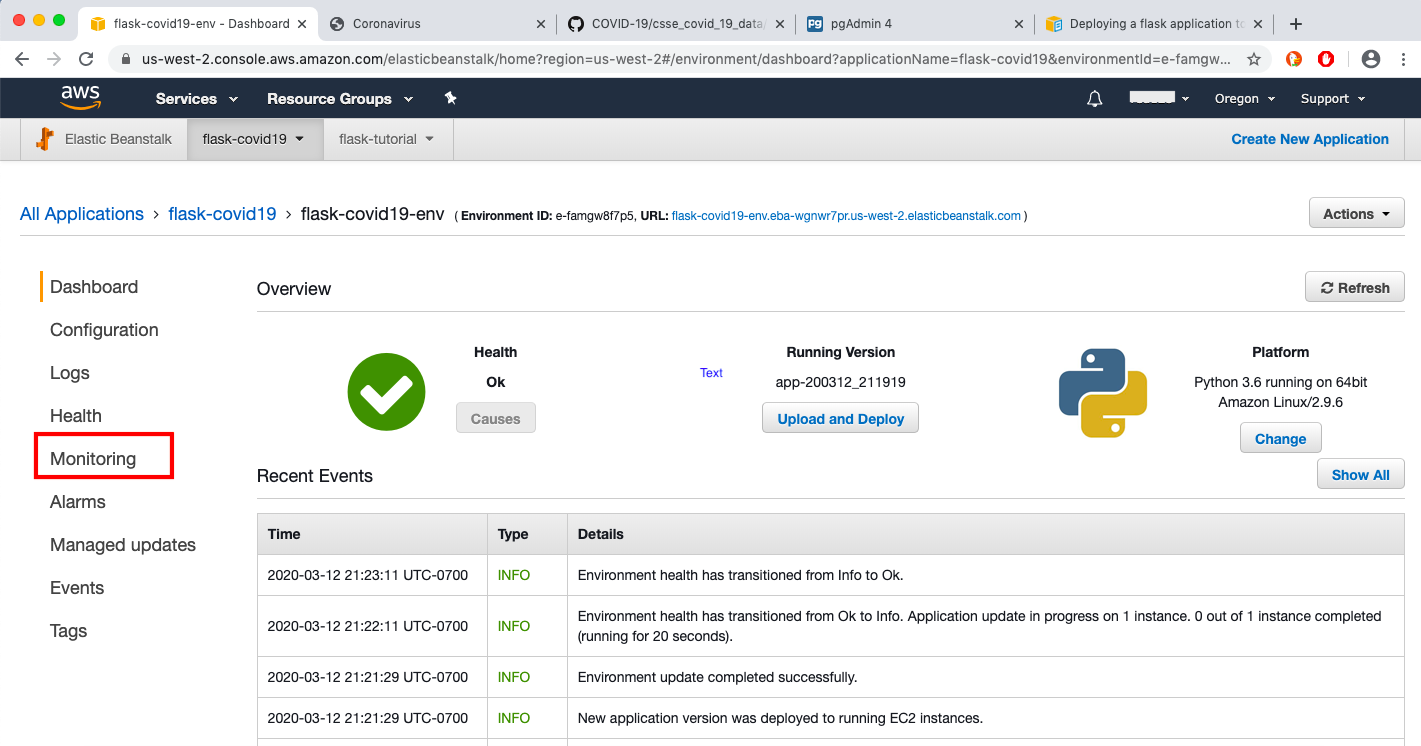Close the Coronavirus tab
The width and height of the screenshot is (1421, 746).
[541, 24]
